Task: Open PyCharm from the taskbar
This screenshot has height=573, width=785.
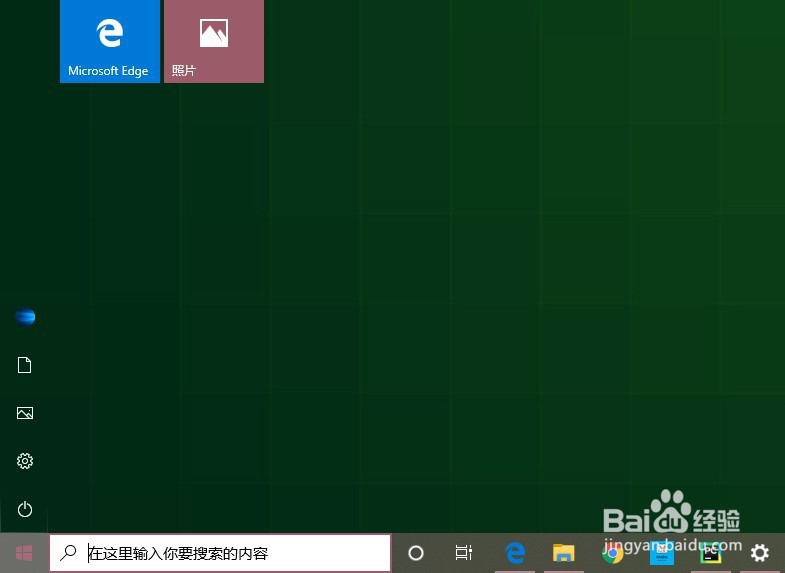Action: pos(710,553)
